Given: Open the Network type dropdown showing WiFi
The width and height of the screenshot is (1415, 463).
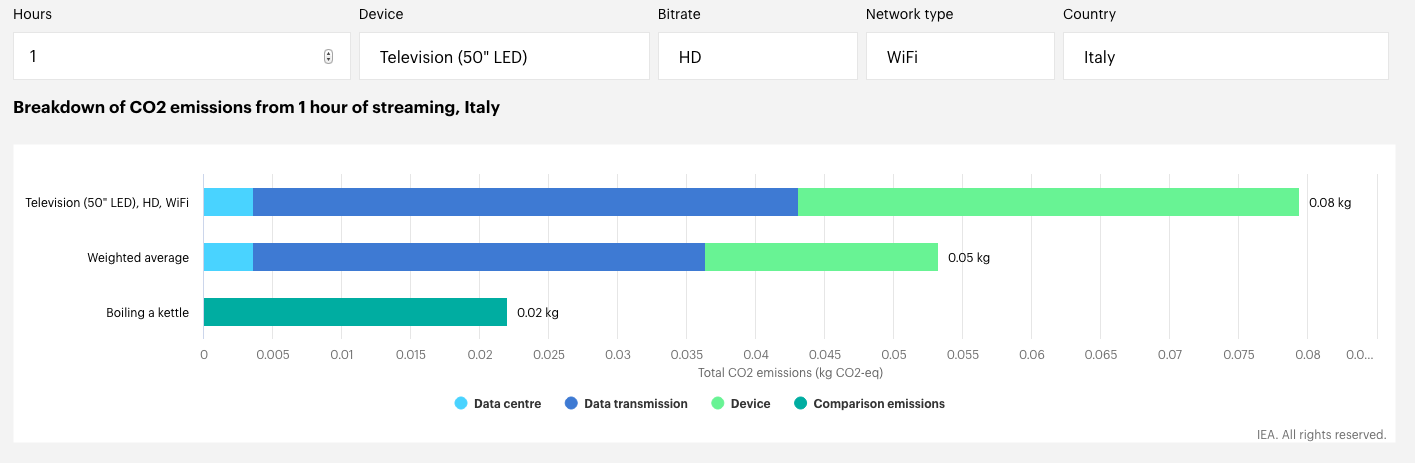Looking at the screenshot, I should click(960, 56).
